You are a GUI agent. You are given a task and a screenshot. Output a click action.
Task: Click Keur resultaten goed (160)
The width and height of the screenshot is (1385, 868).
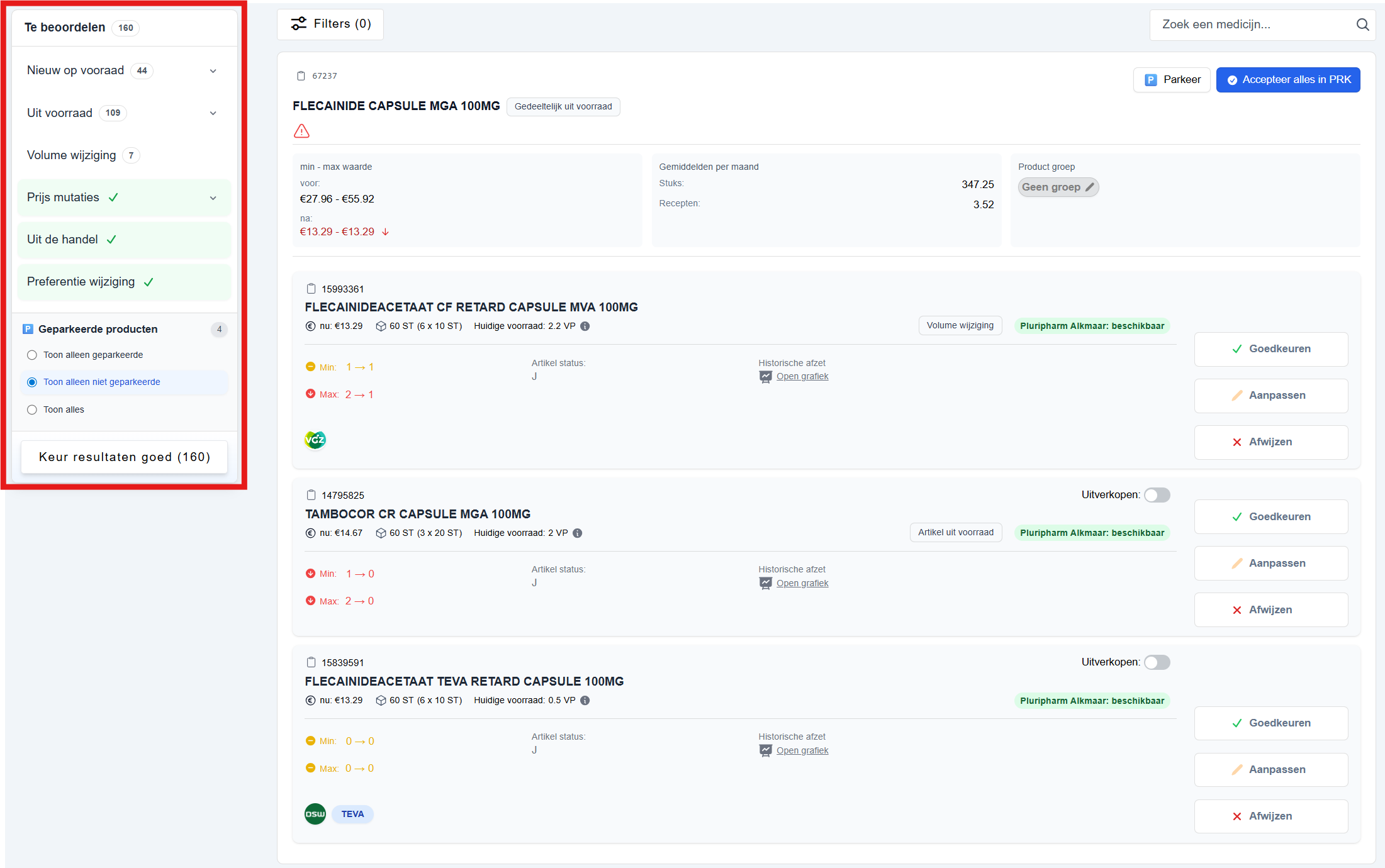(x=124, y=457)
